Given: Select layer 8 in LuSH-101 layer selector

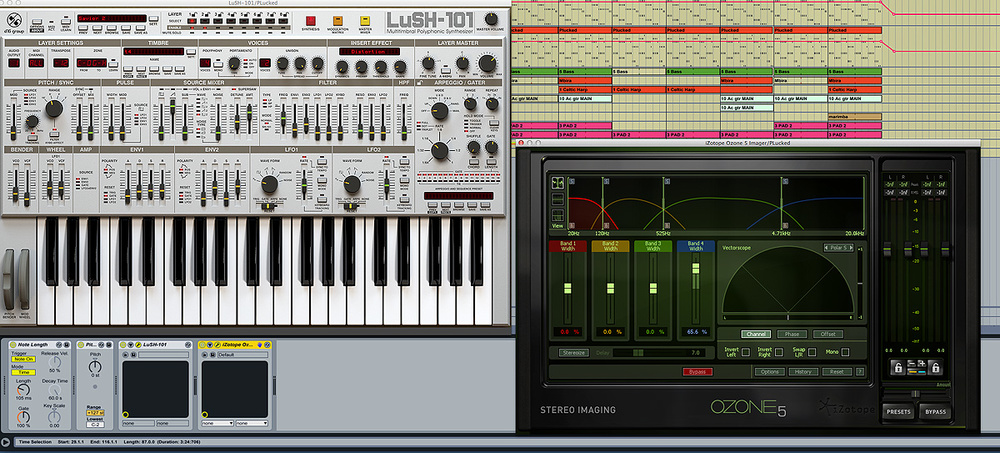Looking at the screenshot, I should [x=284, y=21].
